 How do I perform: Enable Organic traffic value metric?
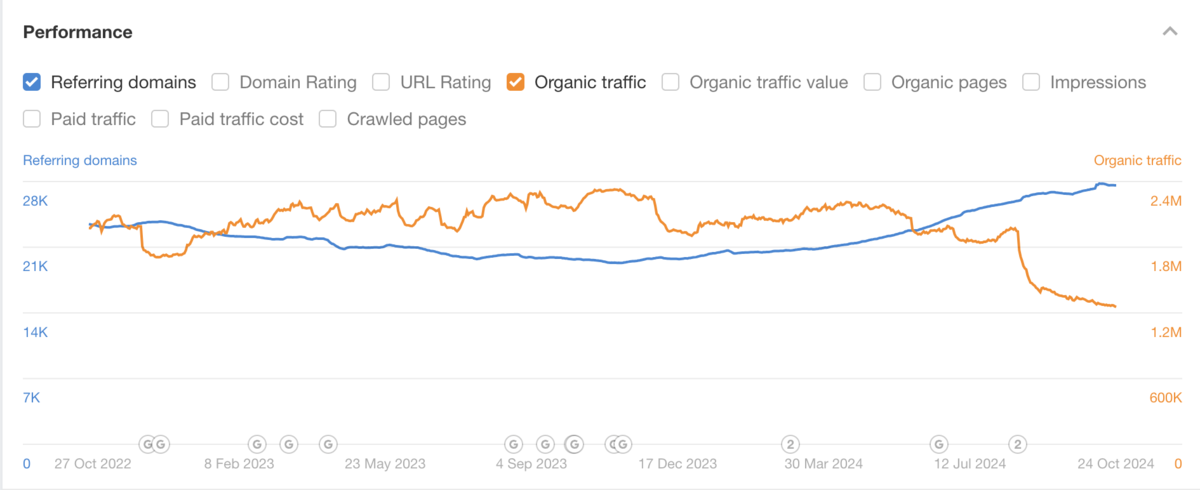[x=671, y=82]
